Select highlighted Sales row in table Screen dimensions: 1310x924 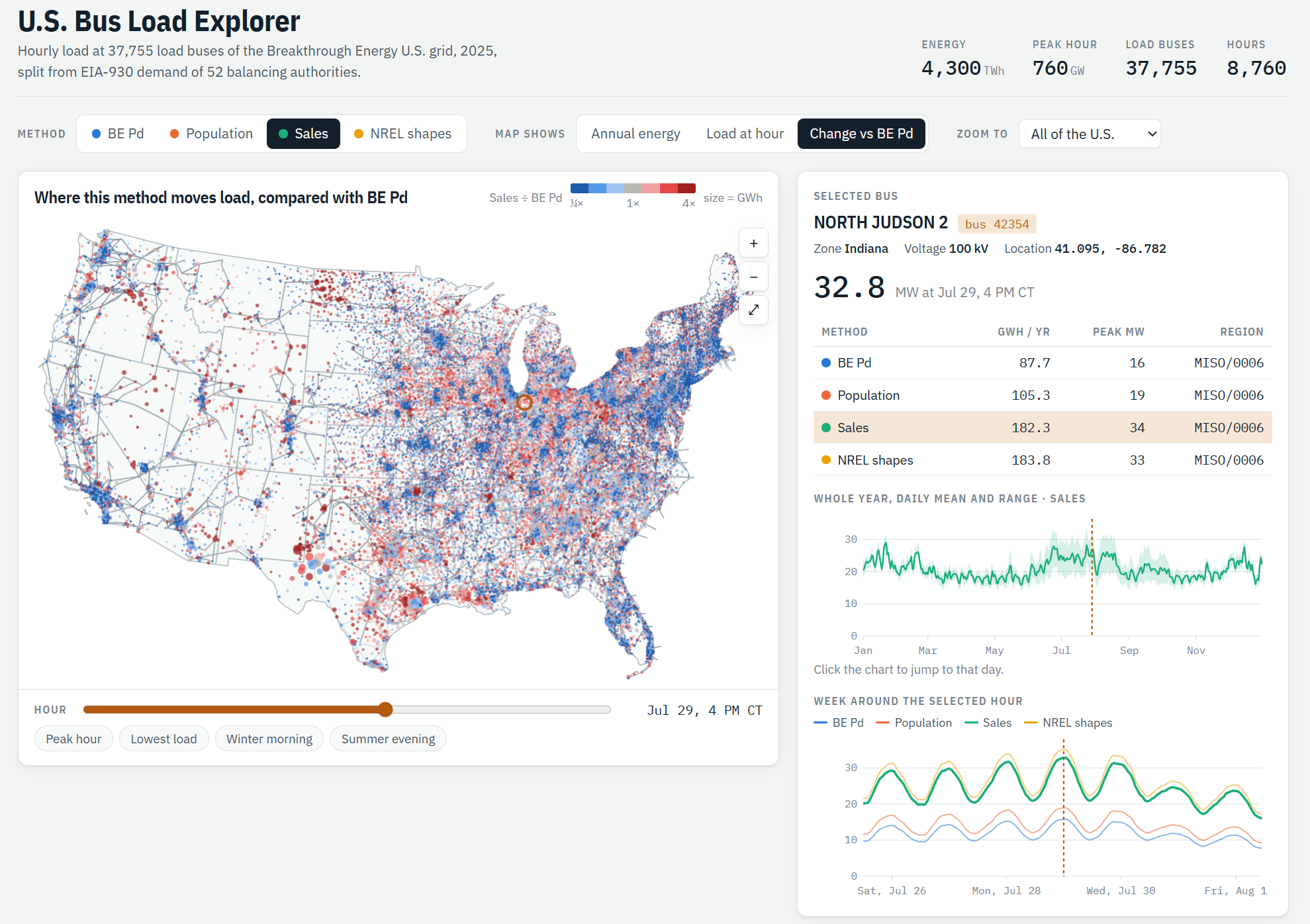[1043, 428]
